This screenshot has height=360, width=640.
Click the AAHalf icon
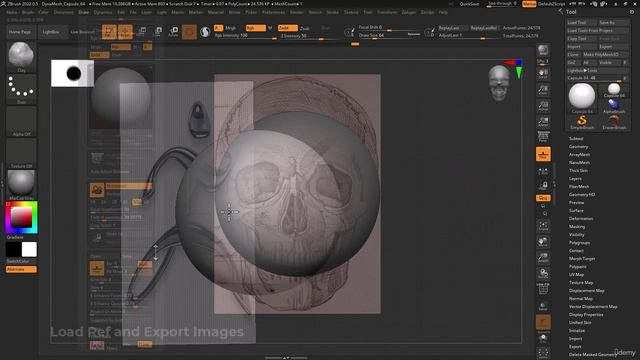click(543, 122)
